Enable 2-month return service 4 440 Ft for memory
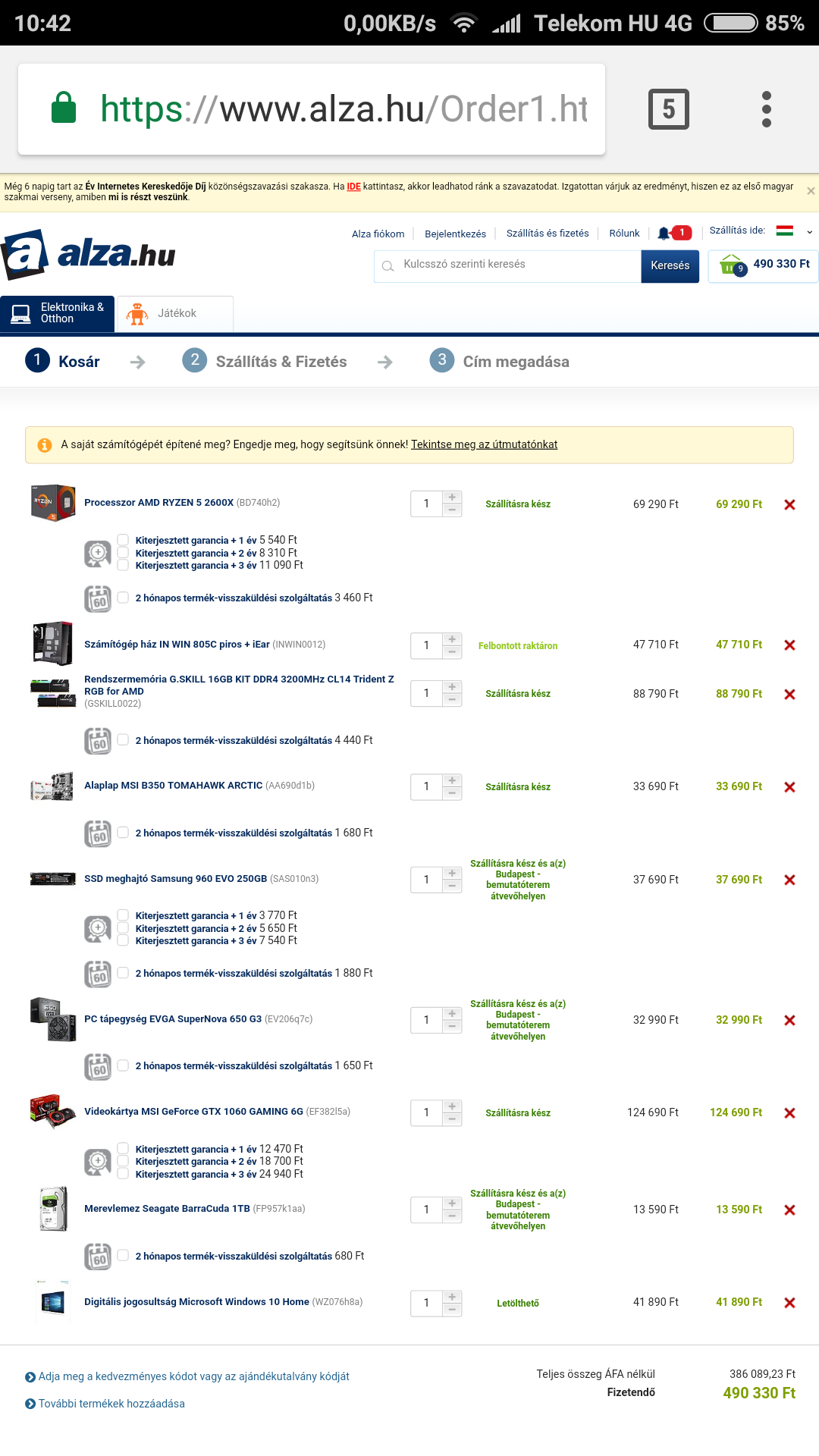 [123, 739]
